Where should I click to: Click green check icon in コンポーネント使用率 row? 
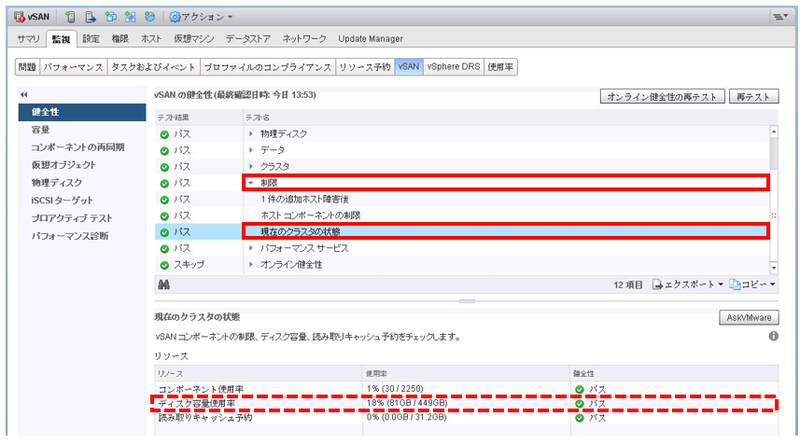(579, 389)
